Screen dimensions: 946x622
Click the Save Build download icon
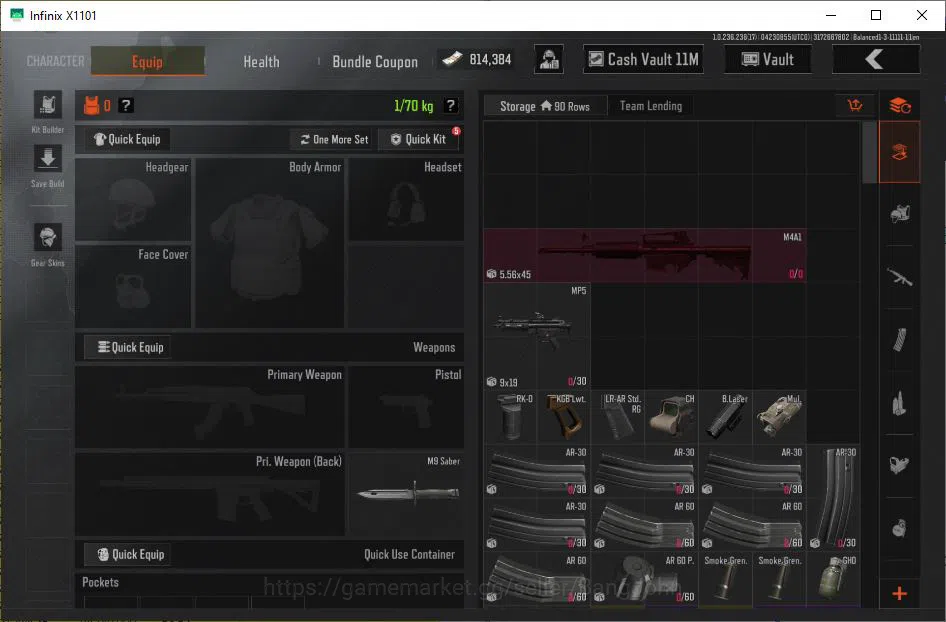(x=48, y=159)
